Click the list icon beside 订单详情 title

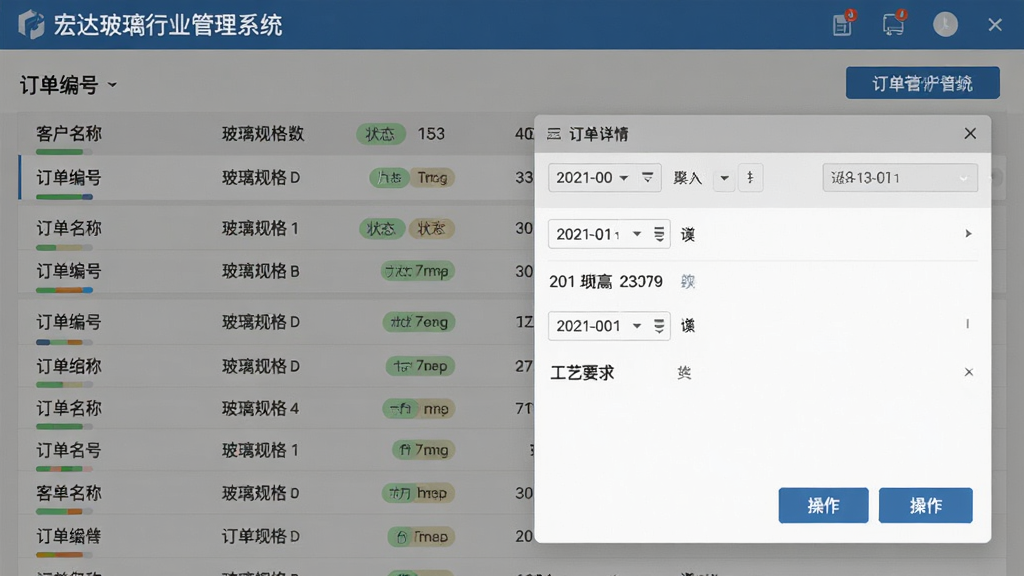click(x=554, y=134)
